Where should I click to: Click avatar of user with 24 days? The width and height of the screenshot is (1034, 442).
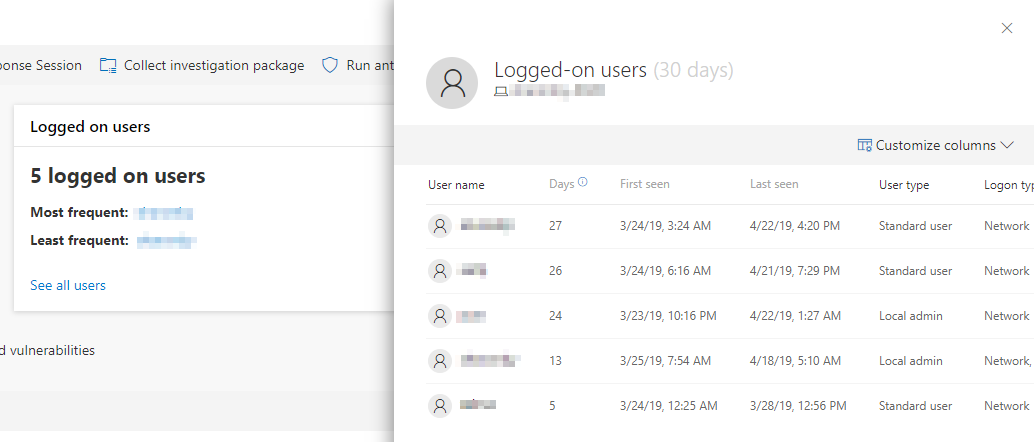coord(440,316)
